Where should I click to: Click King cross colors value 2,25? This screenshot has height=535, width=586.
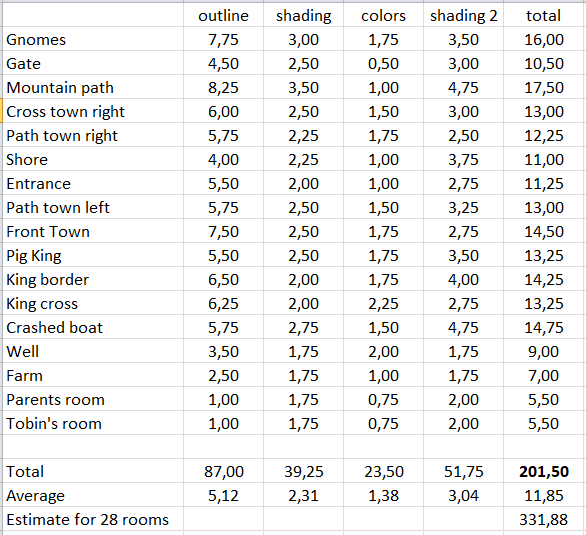pyautogui.click(x=383, y=303)
